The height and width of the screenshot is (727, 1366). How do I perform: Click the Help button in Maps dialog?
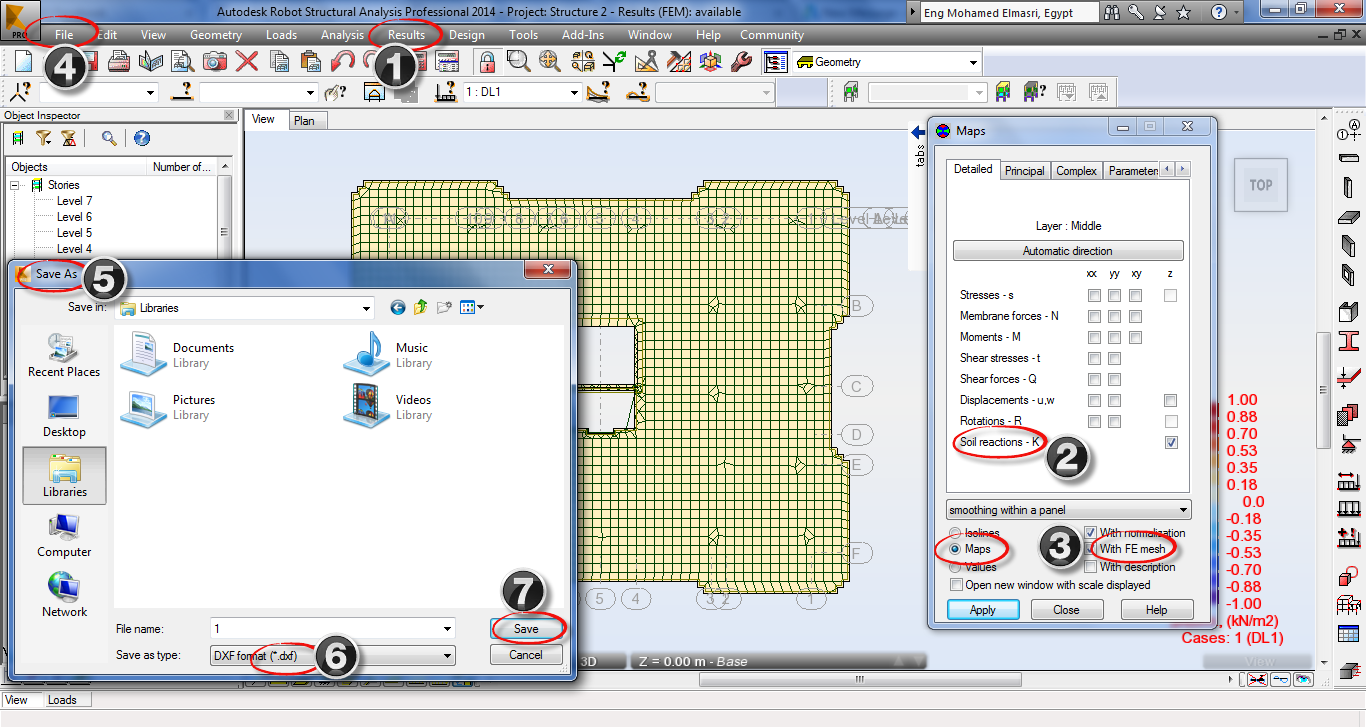tap(1157, 610)
